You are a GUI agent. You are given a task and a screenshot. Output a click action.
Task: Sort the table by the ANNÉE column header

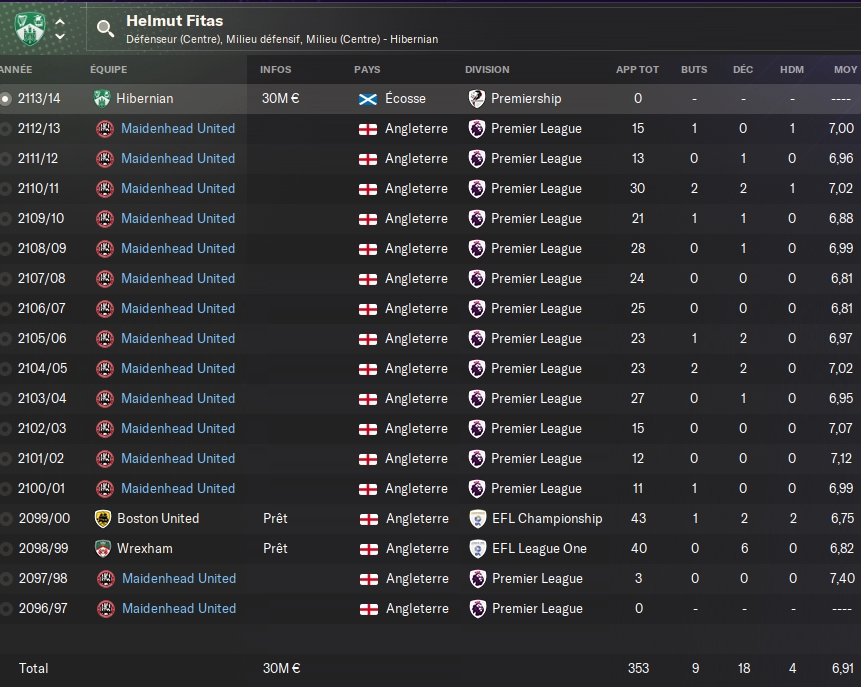[17, 69]
